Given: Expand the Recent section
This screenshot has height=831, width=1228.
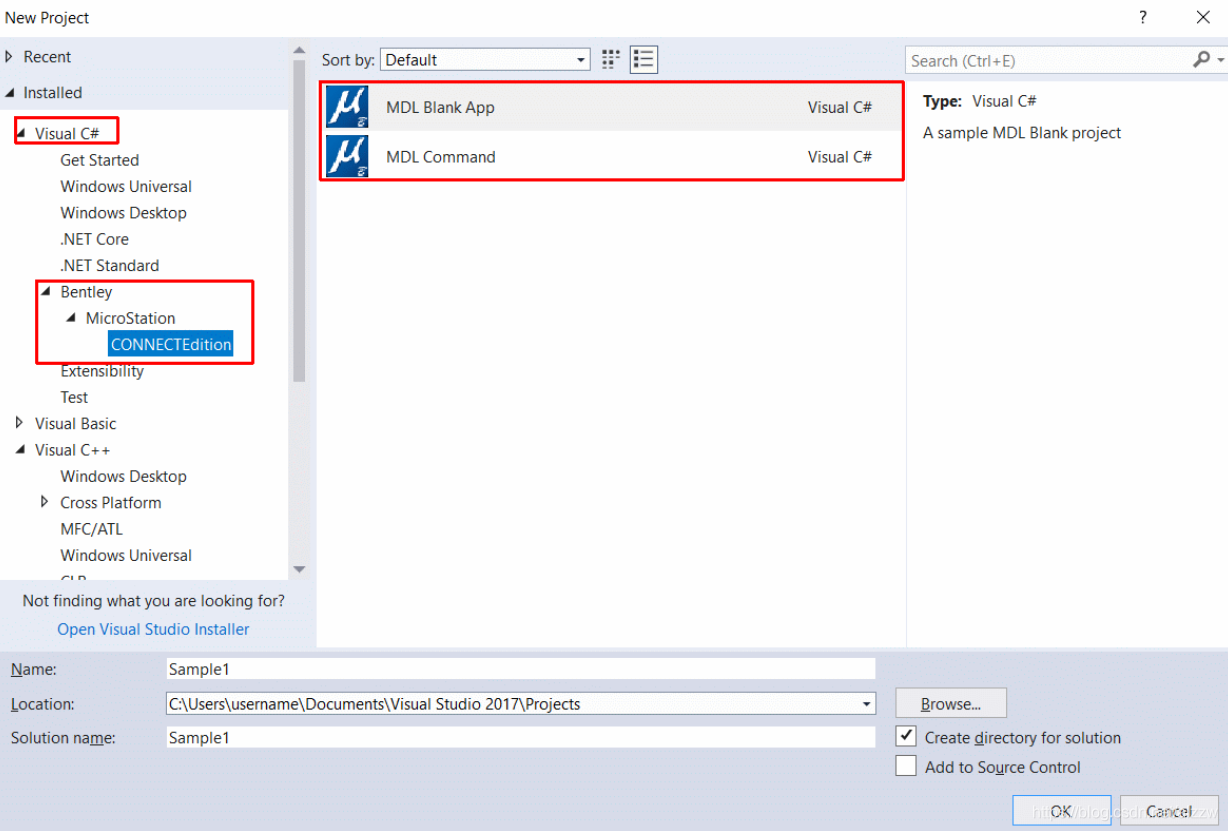Looking at the screenshot, I should coord(9,57).
